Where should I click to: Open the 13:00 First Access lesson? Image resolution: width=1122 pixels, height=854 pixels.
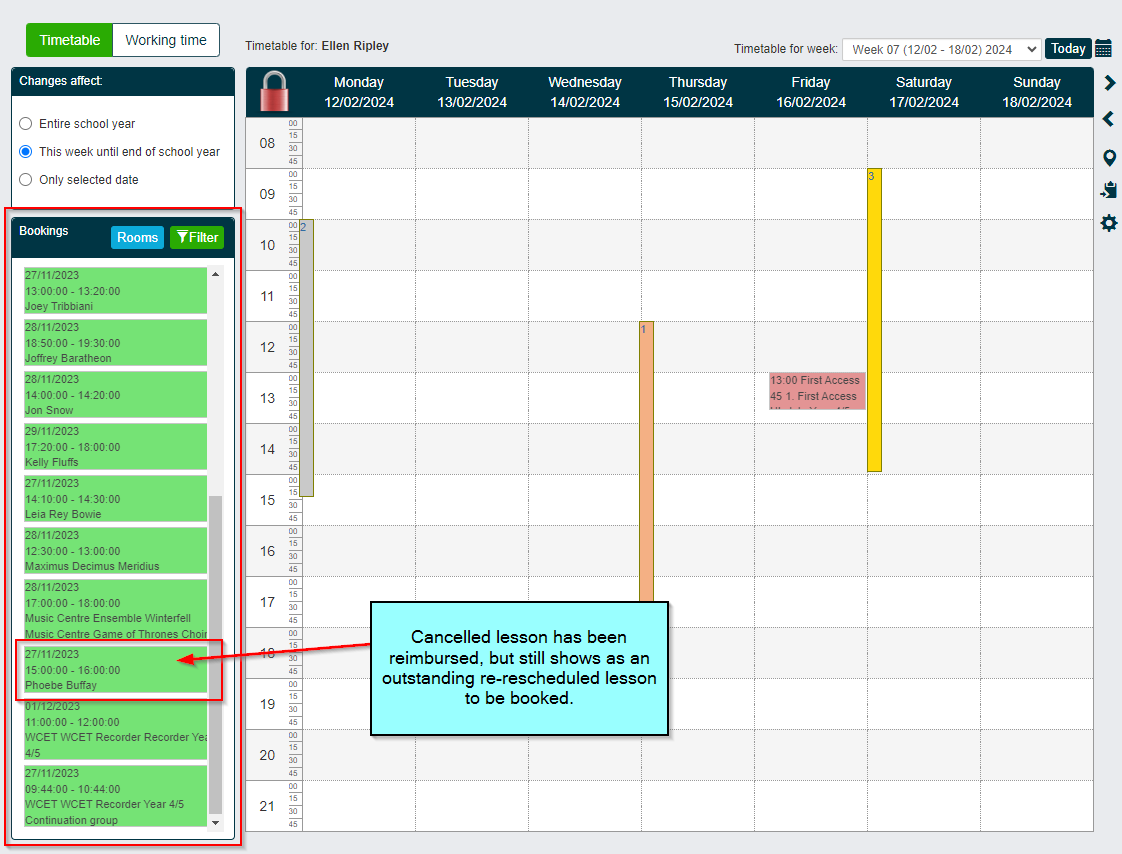click(817, 391)
